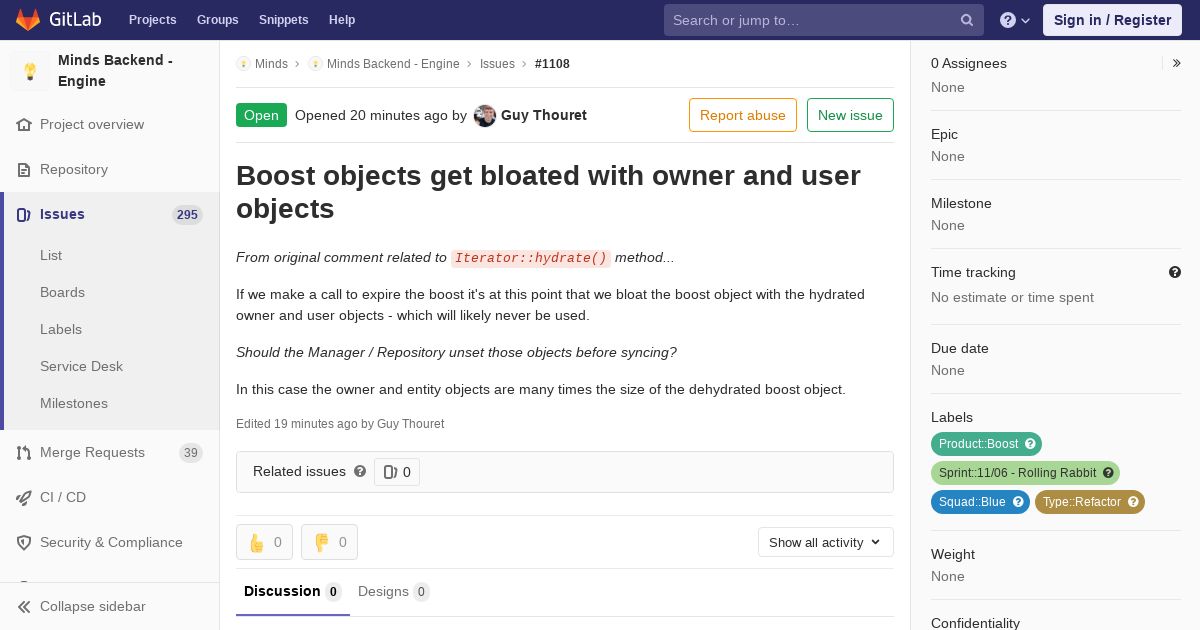1200x630 pixels.
Task: Open CI / CD rocket icon
Action: click(x=24, y=498)
